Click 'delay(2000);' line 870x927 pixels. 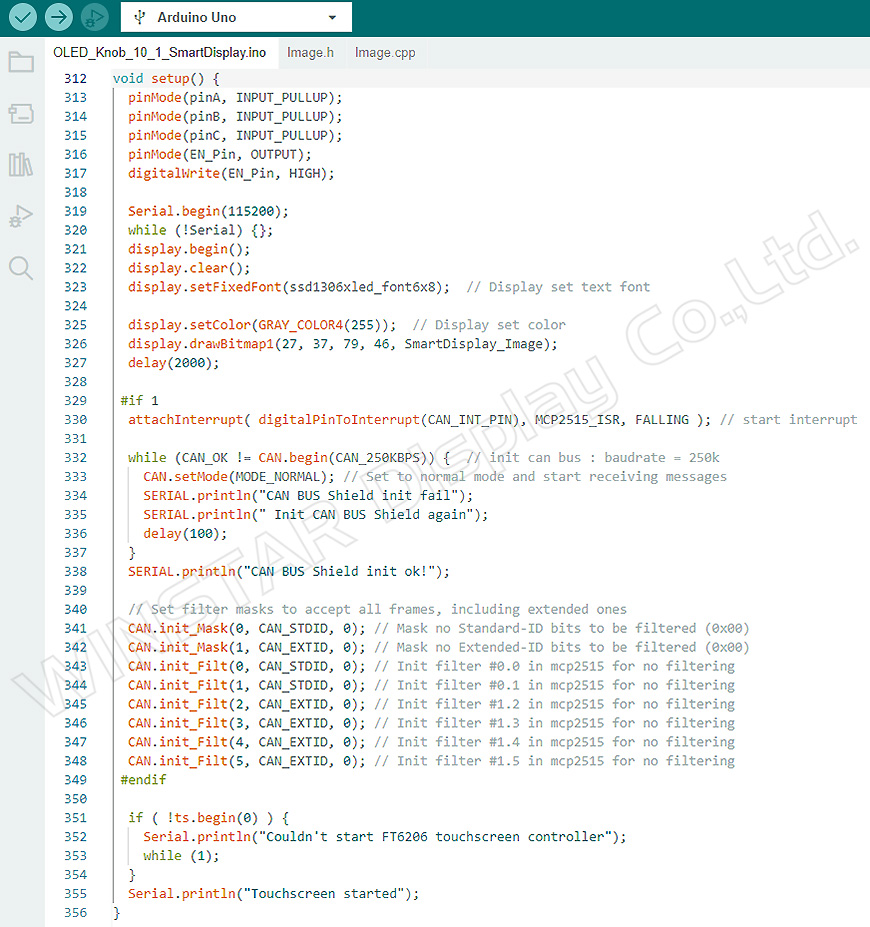174,362
